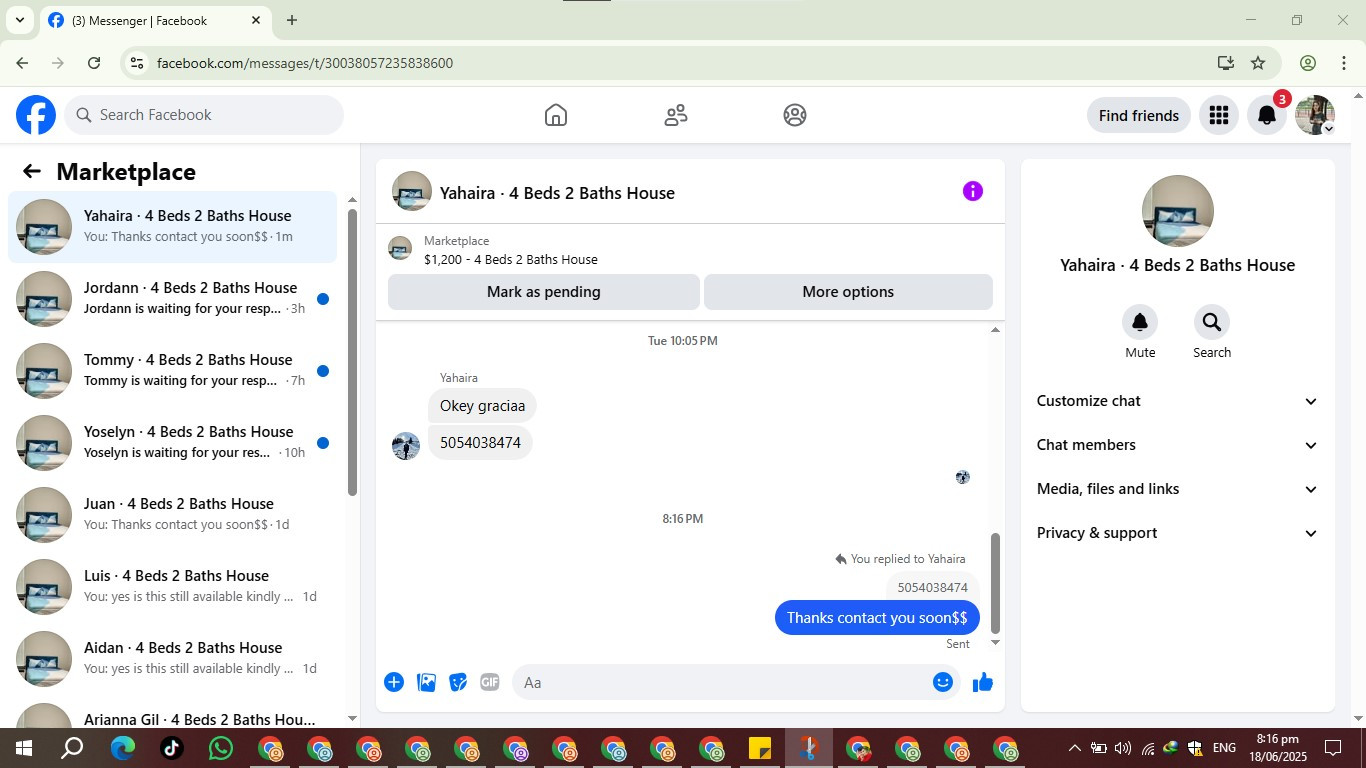Open more actions plus icon in composer
1366x768 pixels.
point(394,682)
